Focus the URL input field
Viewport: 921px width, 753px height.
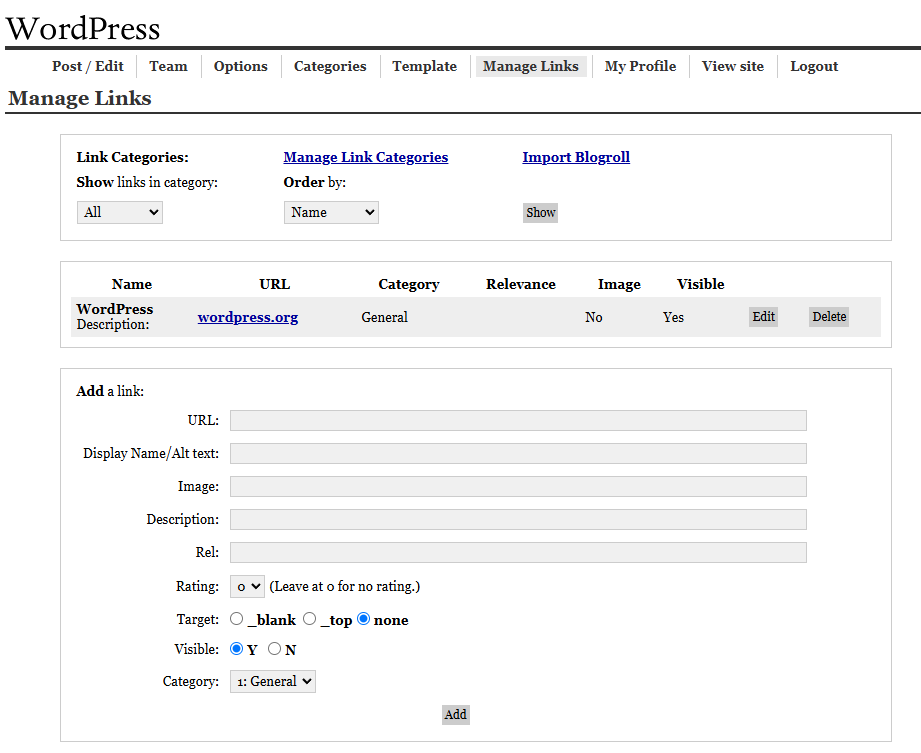coord(518,421)
